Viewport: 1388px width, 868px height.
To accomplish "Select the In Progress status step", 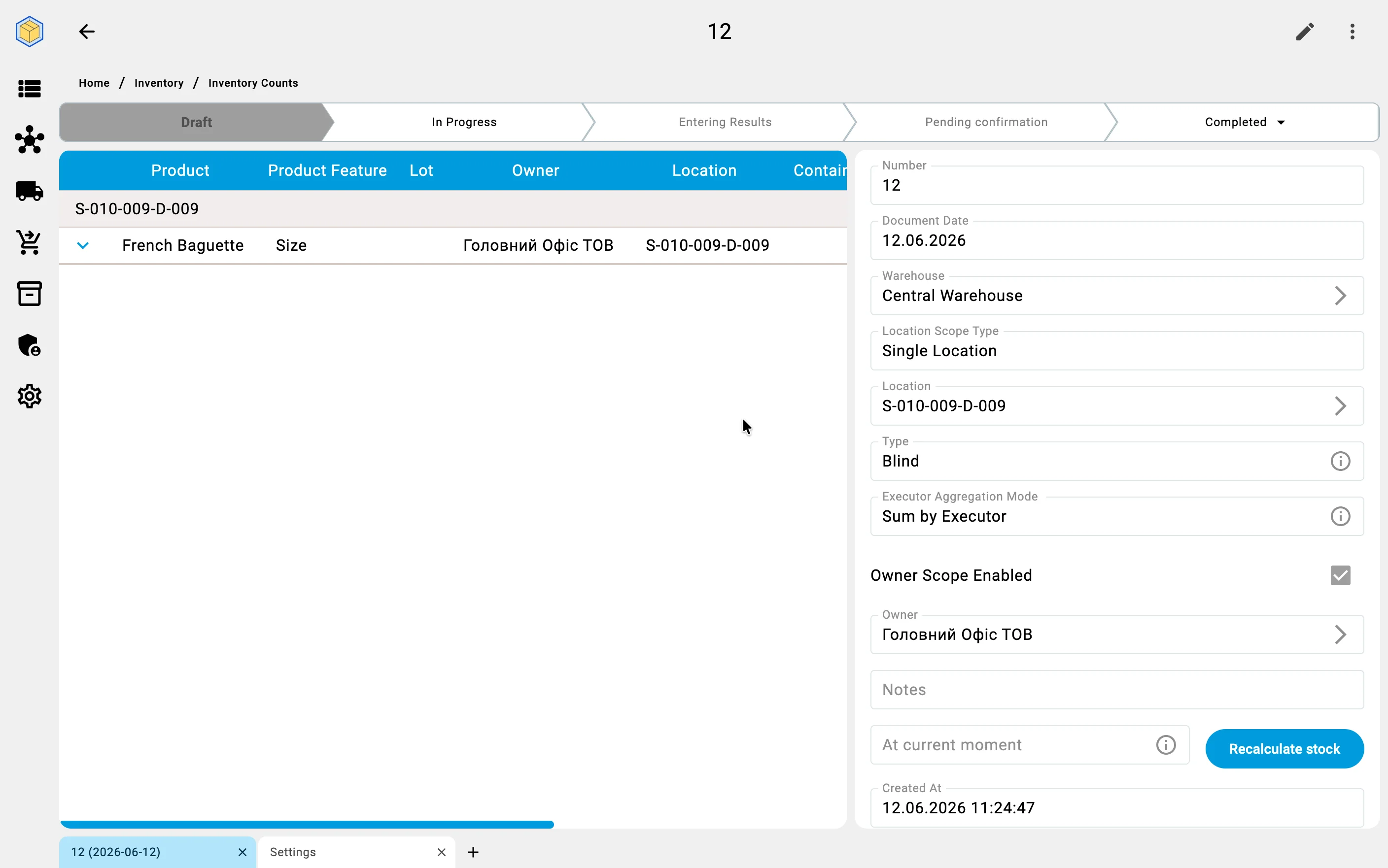I will point(463,122).
